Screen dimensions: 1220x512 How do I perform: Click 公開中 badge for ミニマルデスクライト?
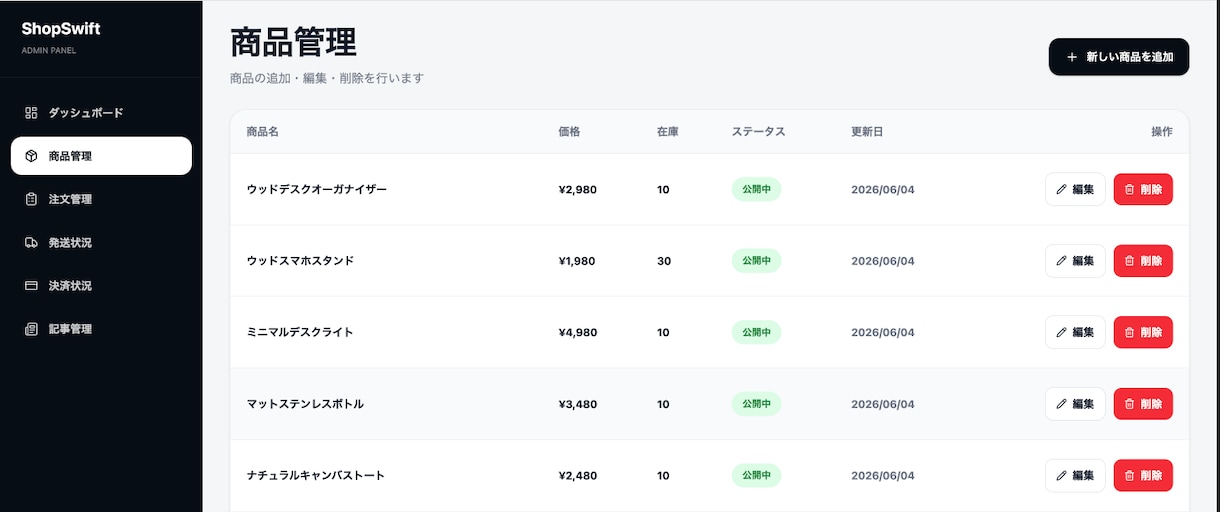(756, 332)
